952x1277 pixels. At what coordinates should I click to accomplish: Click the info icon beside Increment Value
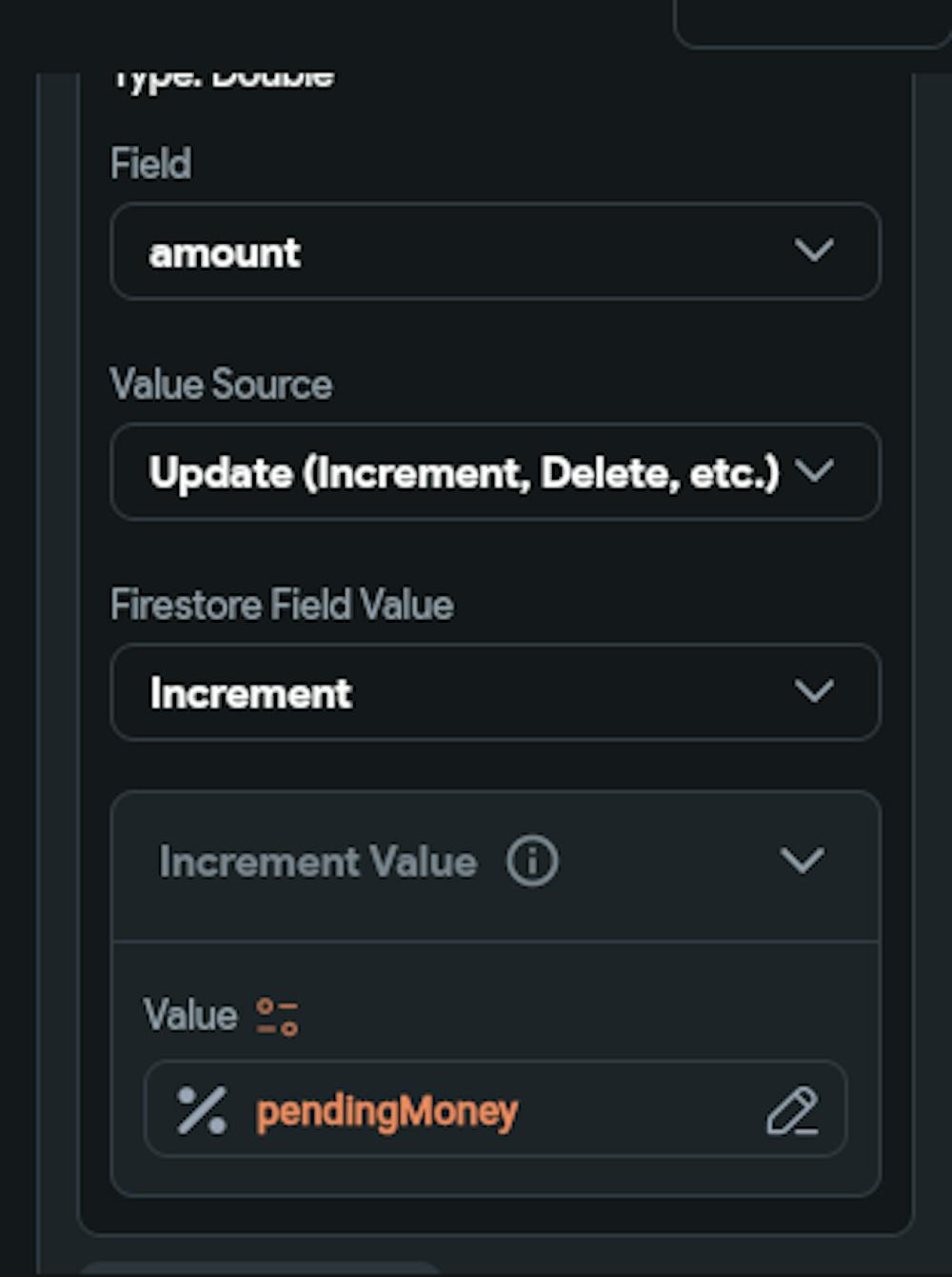532,862
